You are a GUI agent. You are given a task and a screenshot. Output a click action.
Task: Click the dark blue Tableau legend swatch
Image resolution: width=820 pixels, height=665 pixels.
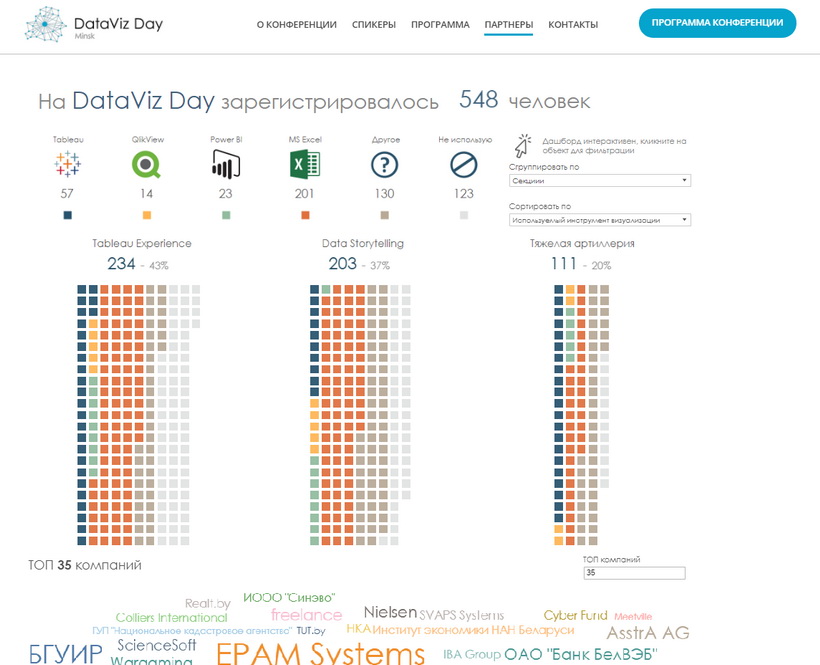point(67,215)
